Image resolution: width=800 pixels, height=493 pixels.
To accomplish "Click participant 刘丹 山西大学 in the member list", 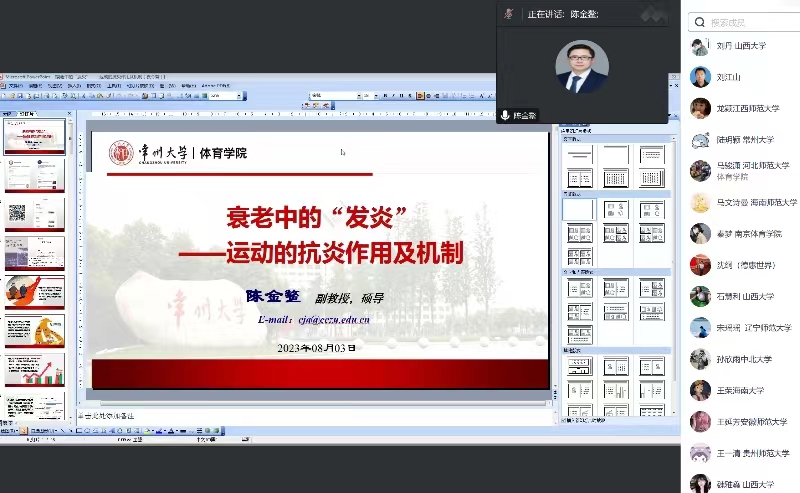I will [741, 46].
